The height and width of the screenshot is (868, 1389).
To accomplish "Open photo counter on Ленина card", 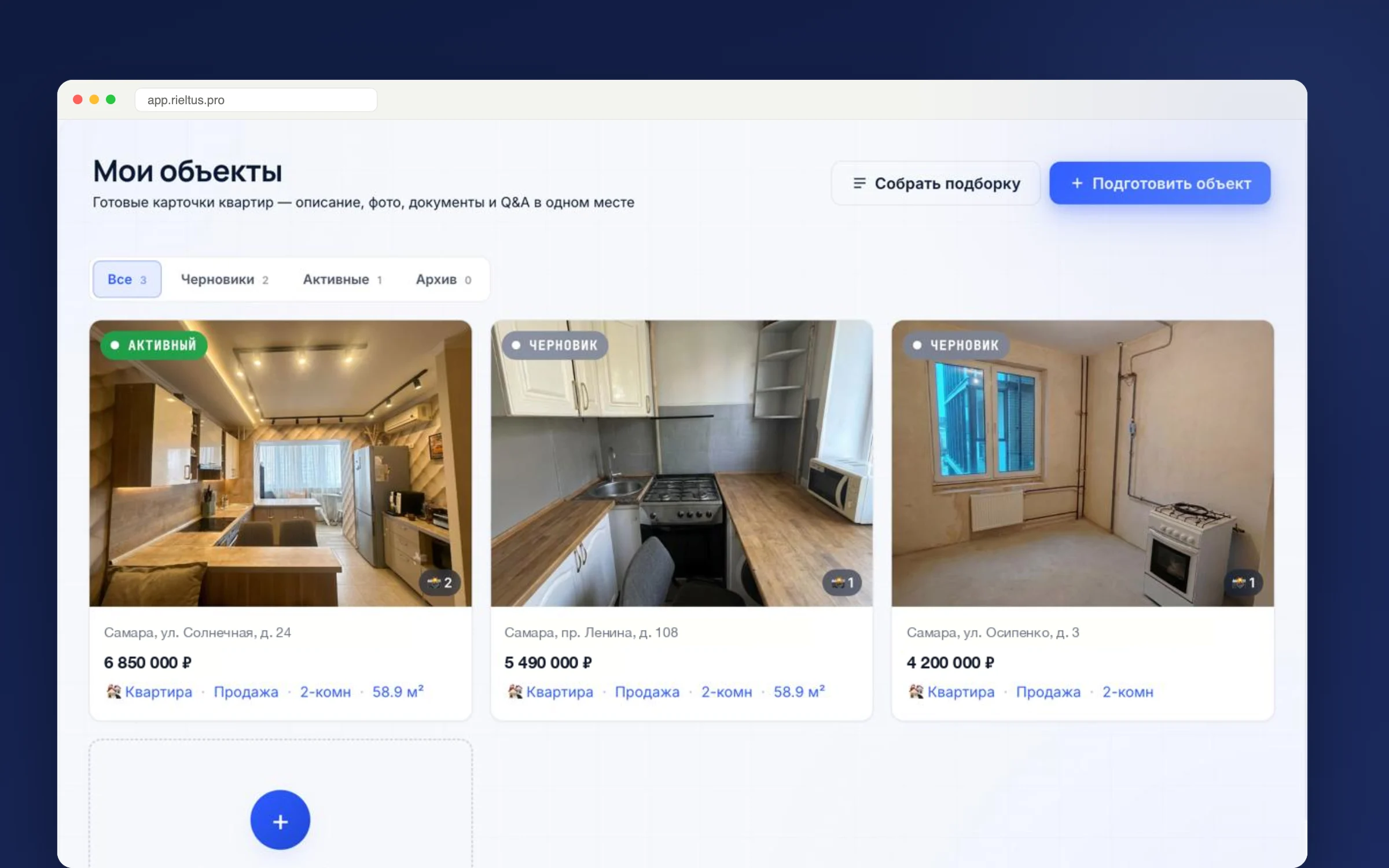I will (842, 583).
